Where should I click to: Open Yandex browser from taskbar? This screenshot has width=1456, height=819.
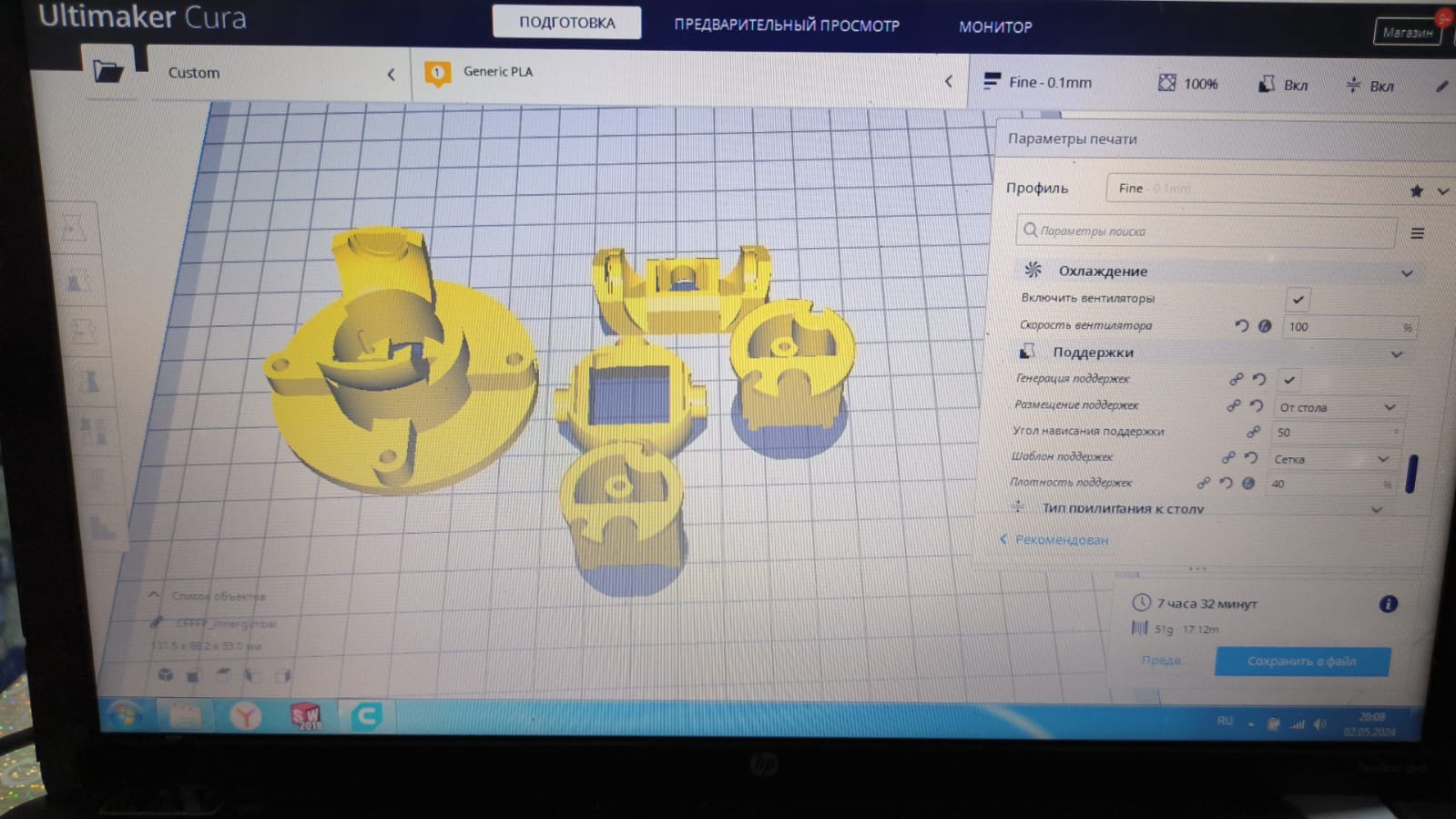click(x=245, y=717)
